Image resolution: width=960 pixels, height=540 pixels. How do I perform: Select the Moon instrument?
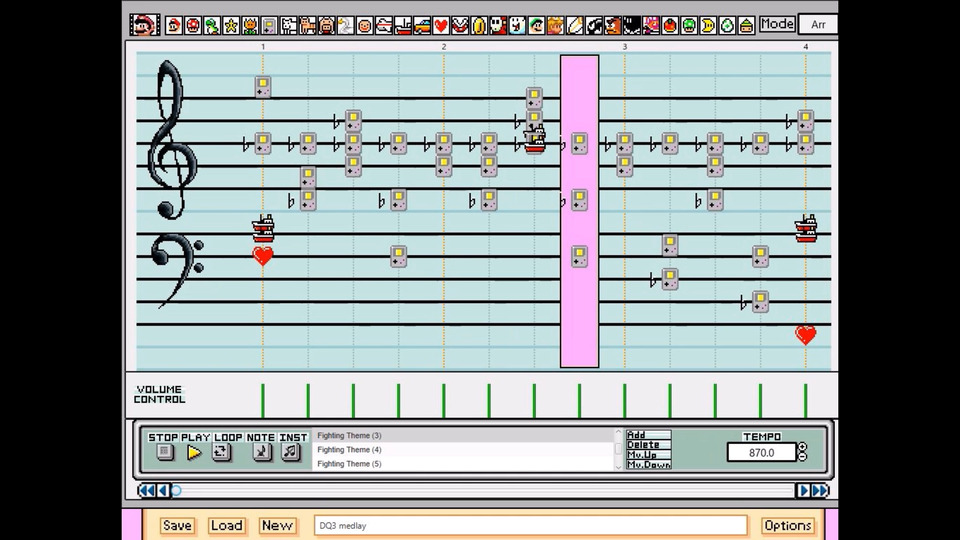[x=708, y=26]
